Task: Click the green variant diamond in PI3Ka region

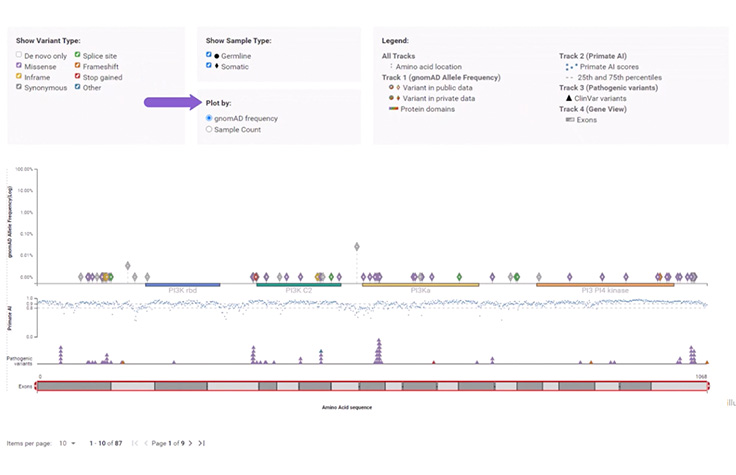Action: click(459, 276)
